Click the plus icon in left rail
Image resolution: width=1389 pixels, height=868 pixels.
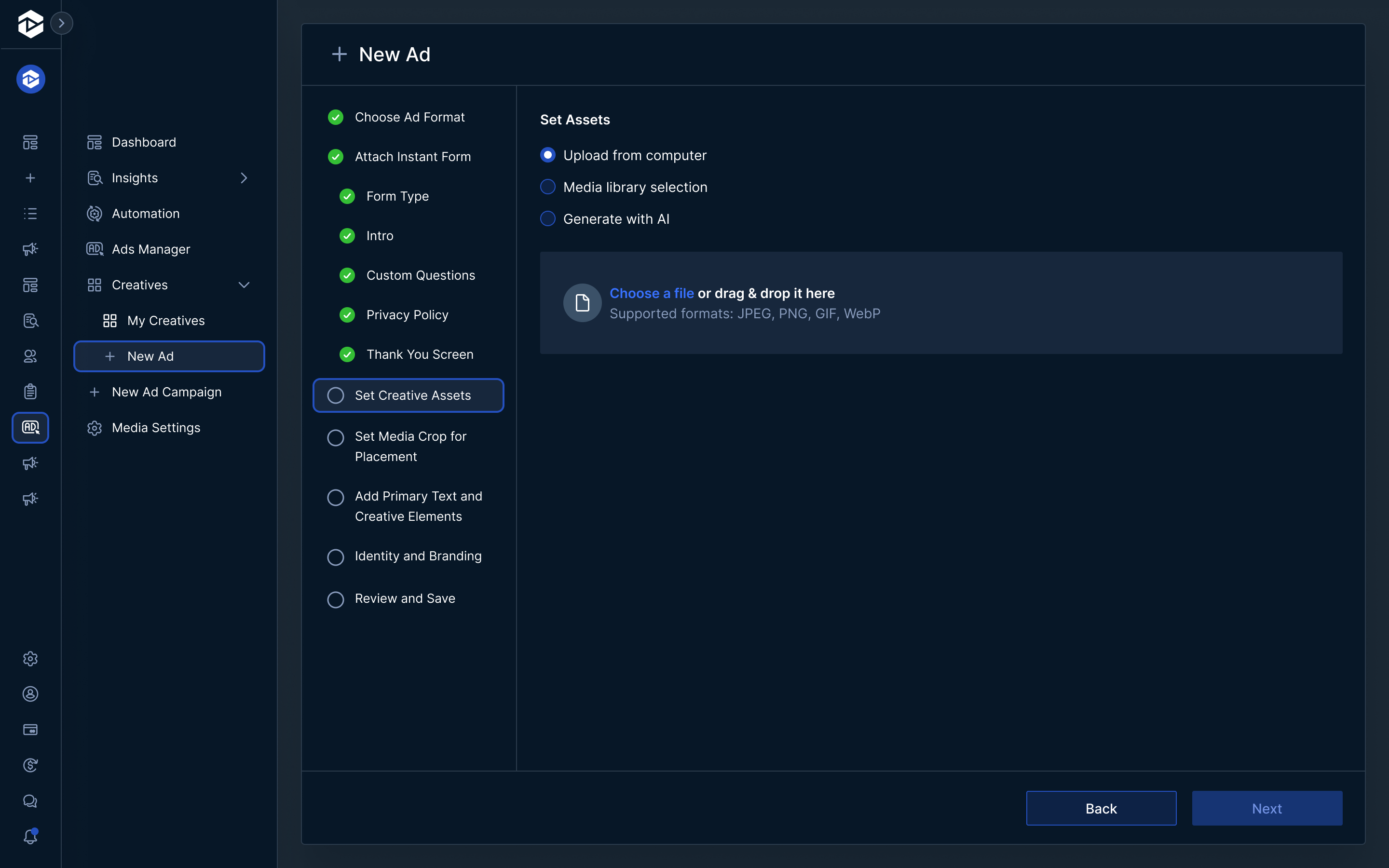(30, 178)
